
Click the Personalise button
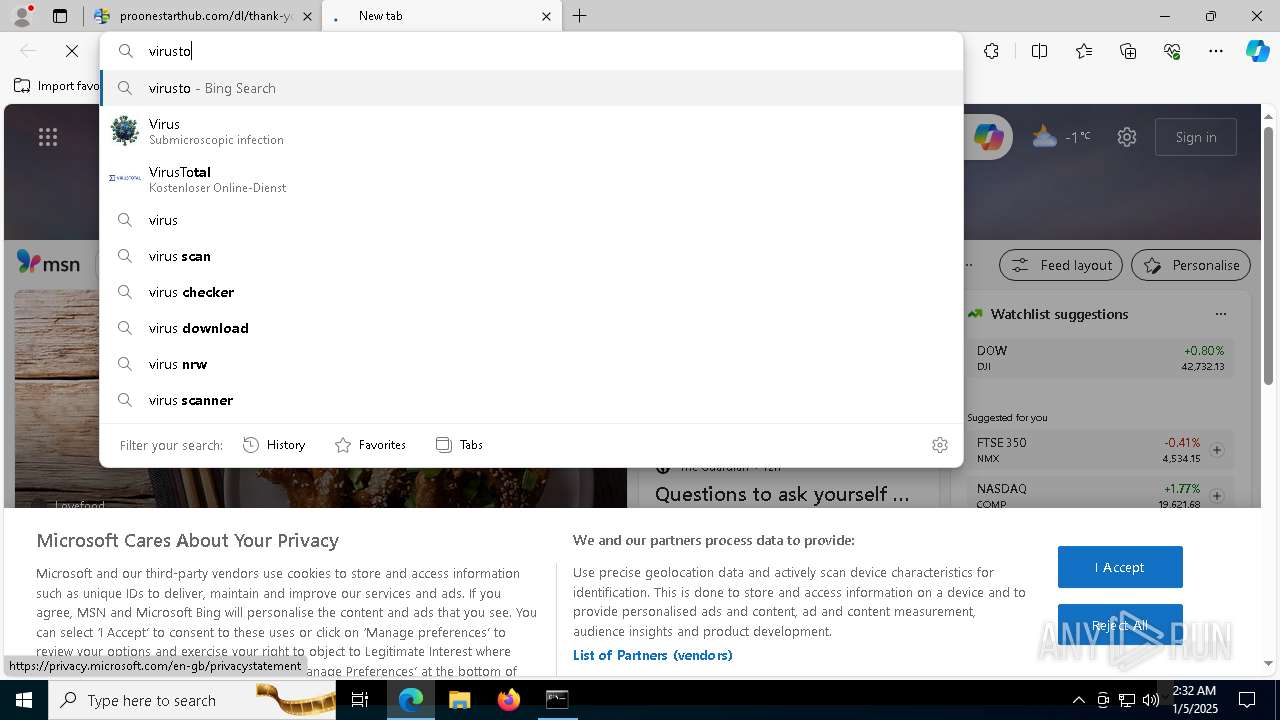(x=1191, y=265)
